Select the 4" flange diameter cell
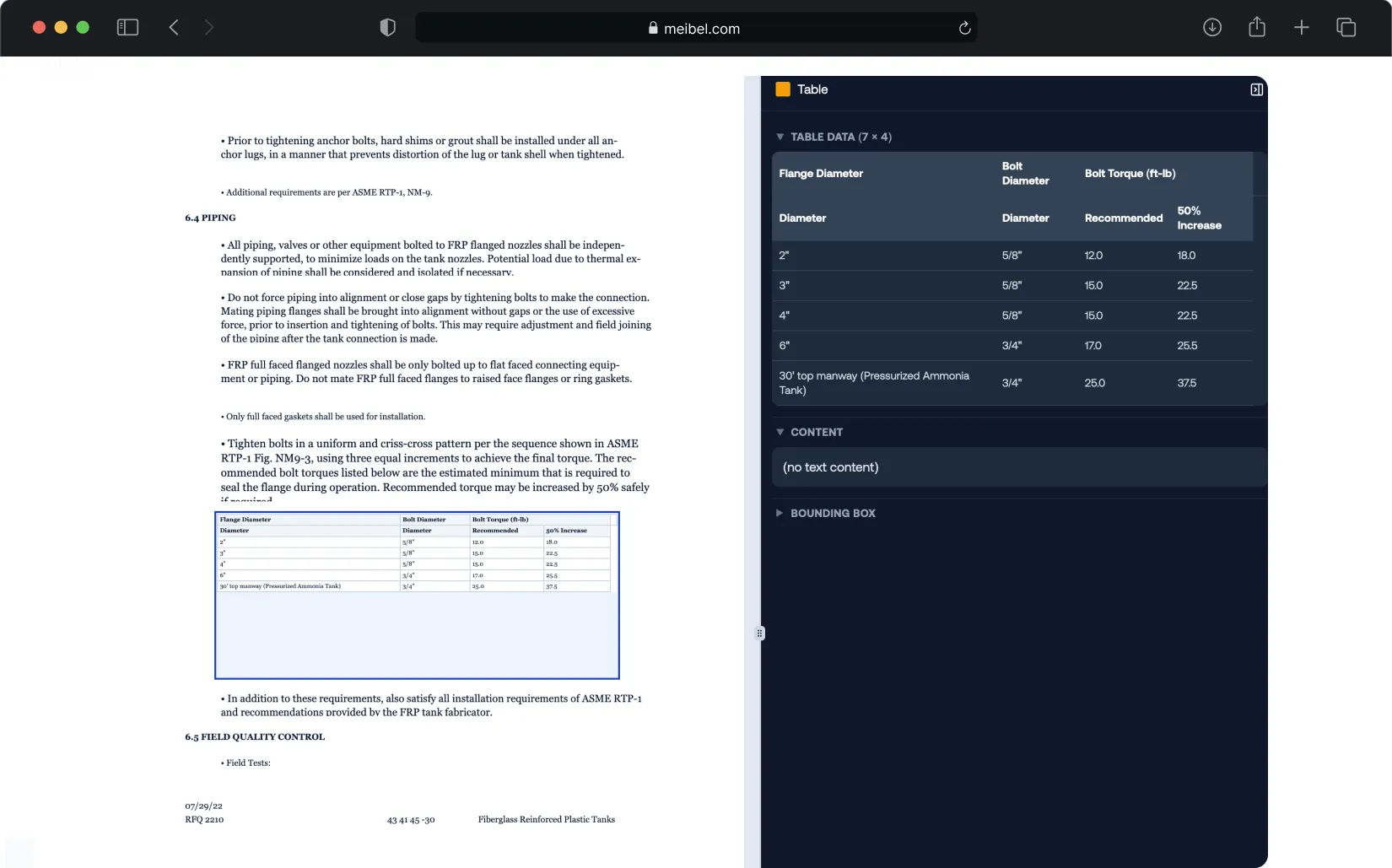The height and width of the screenshot is (868, 1392). (x=784, y=315)
